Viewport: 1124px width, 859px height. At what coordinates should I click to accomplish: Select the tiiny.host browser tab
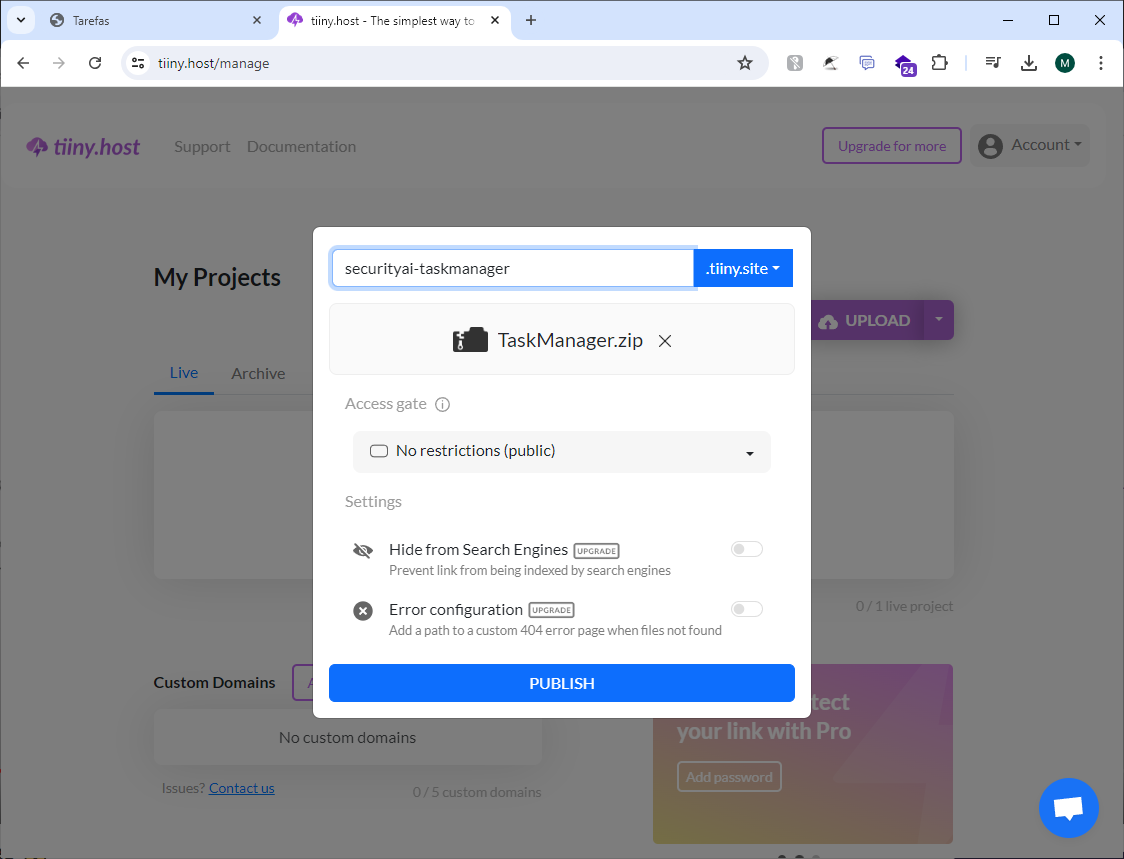tap(394, 20)
